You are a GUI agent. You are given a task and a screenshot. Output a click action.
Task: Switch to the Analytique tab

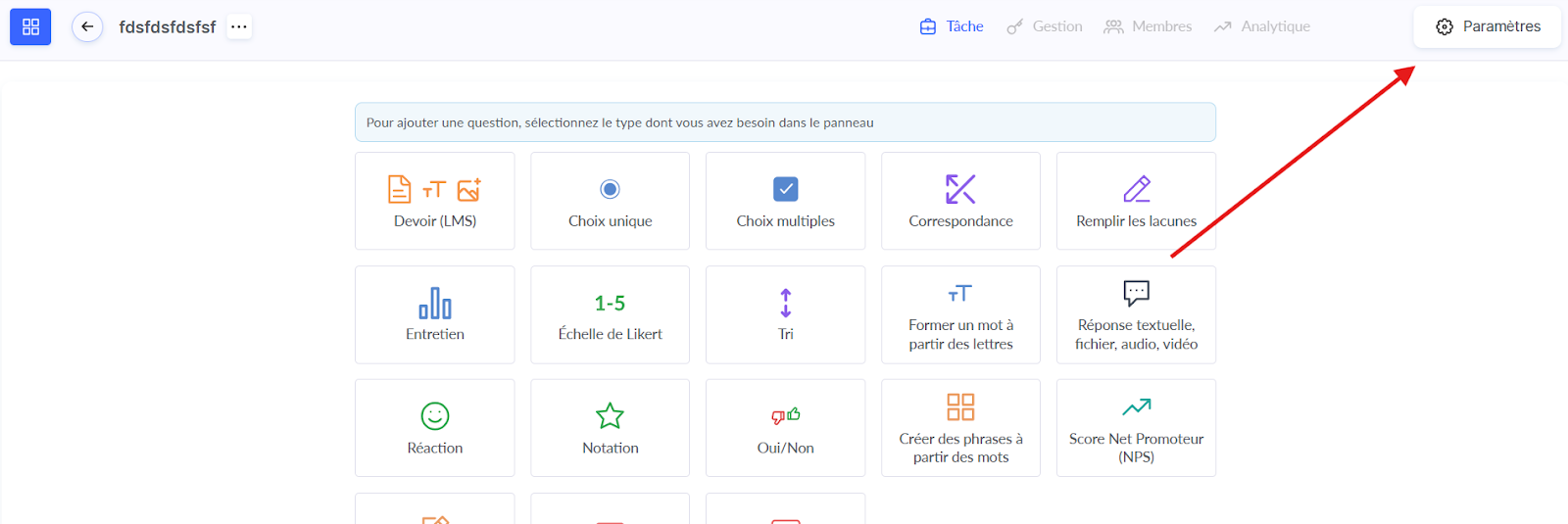(x=1261, y=26)
